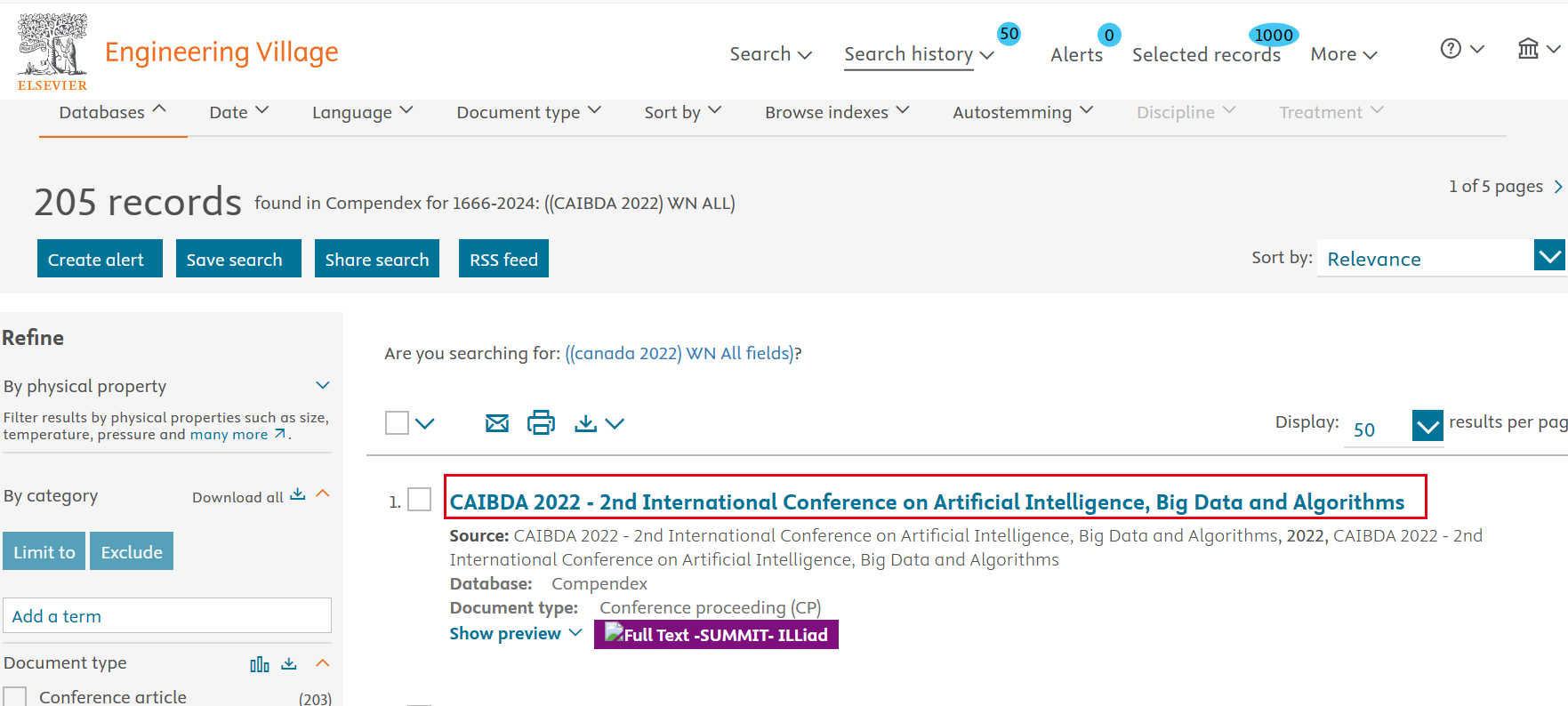
Task: Collapse the By category section
Action: click(x=323, y=493)
